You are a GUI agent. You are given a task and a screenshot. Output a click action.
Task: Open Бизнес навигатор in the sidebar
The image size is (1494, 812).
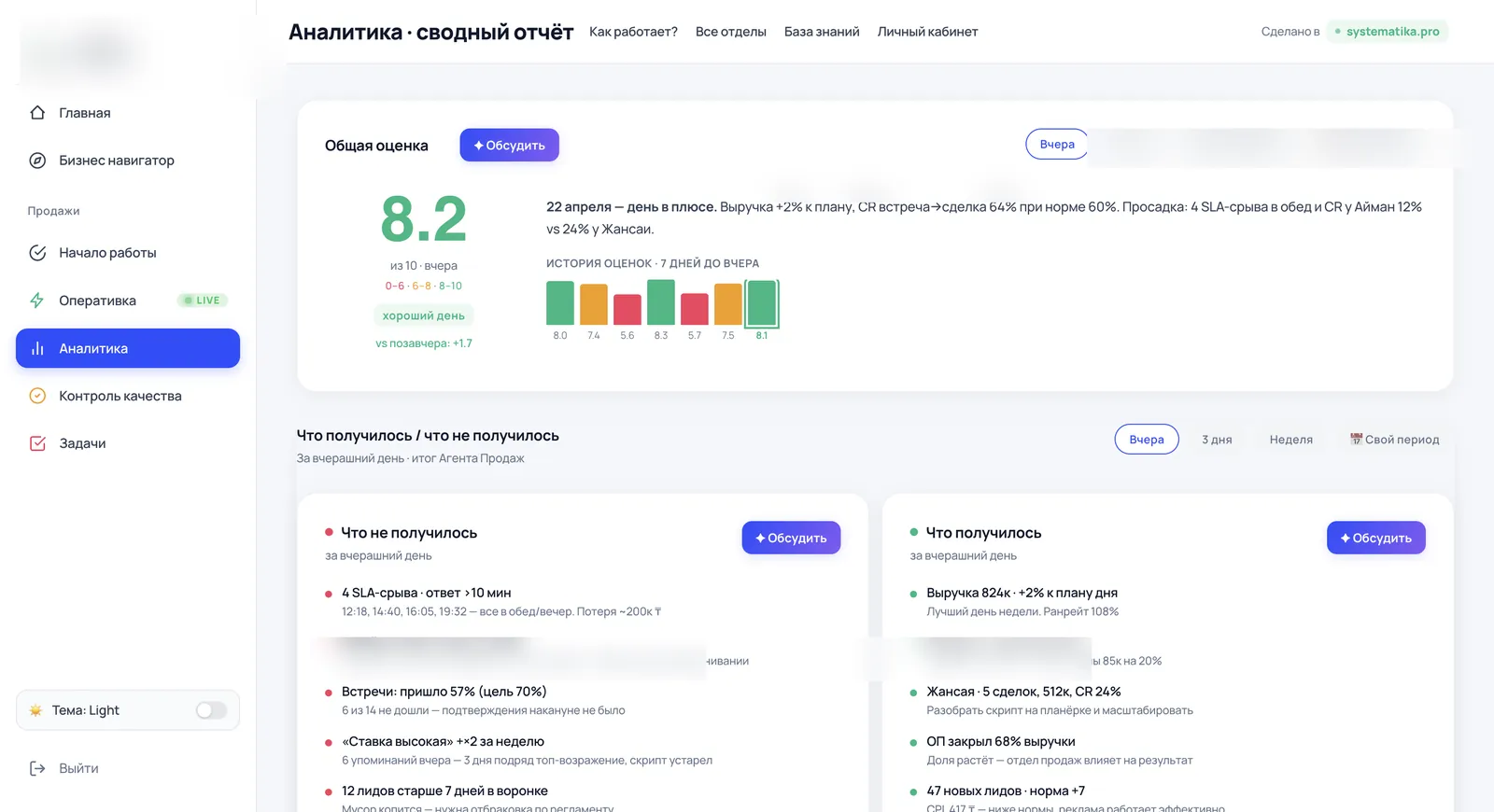point(128,161)
